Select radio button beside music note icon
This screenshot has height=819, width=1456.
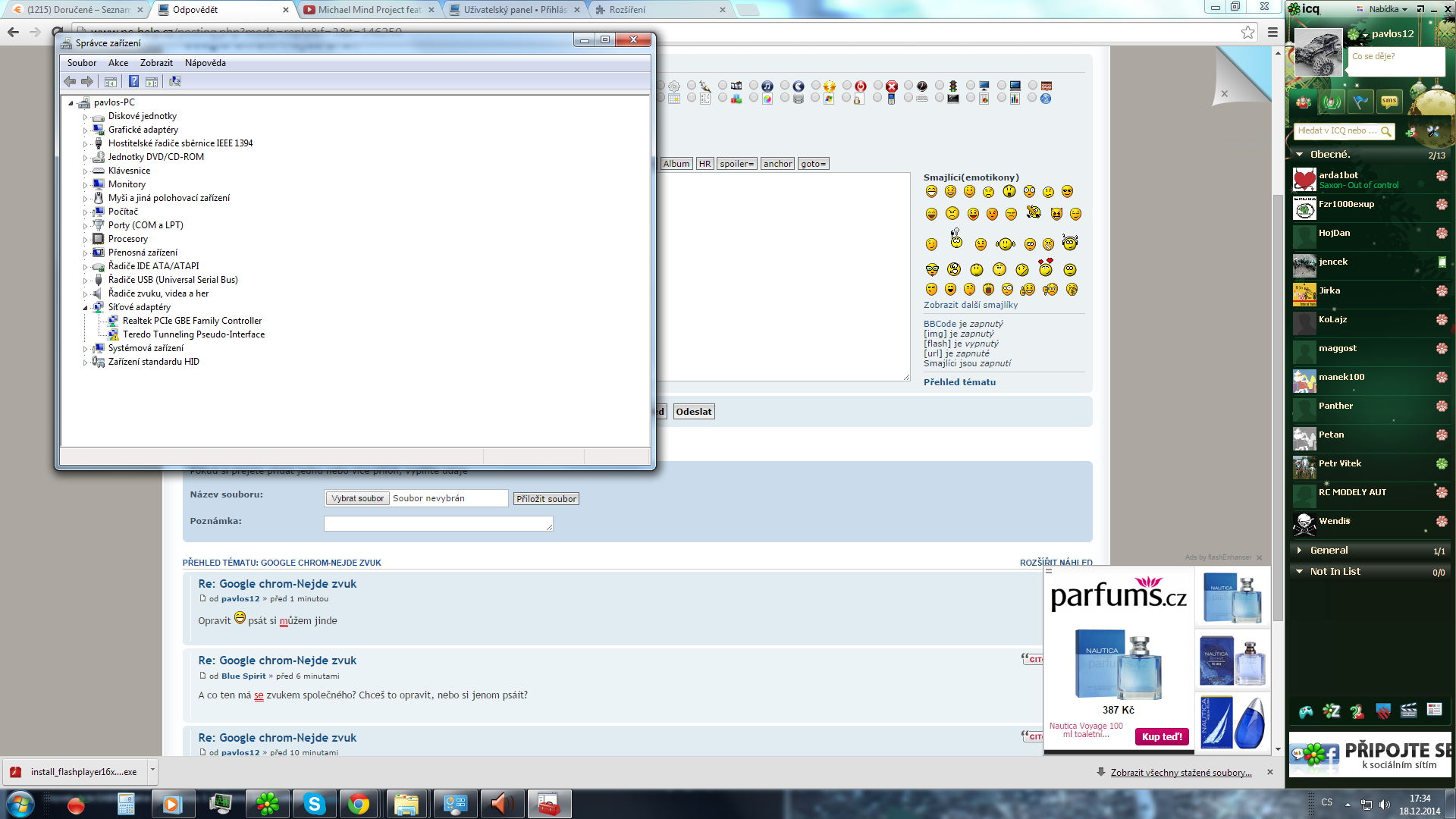(x=754, y=86)
